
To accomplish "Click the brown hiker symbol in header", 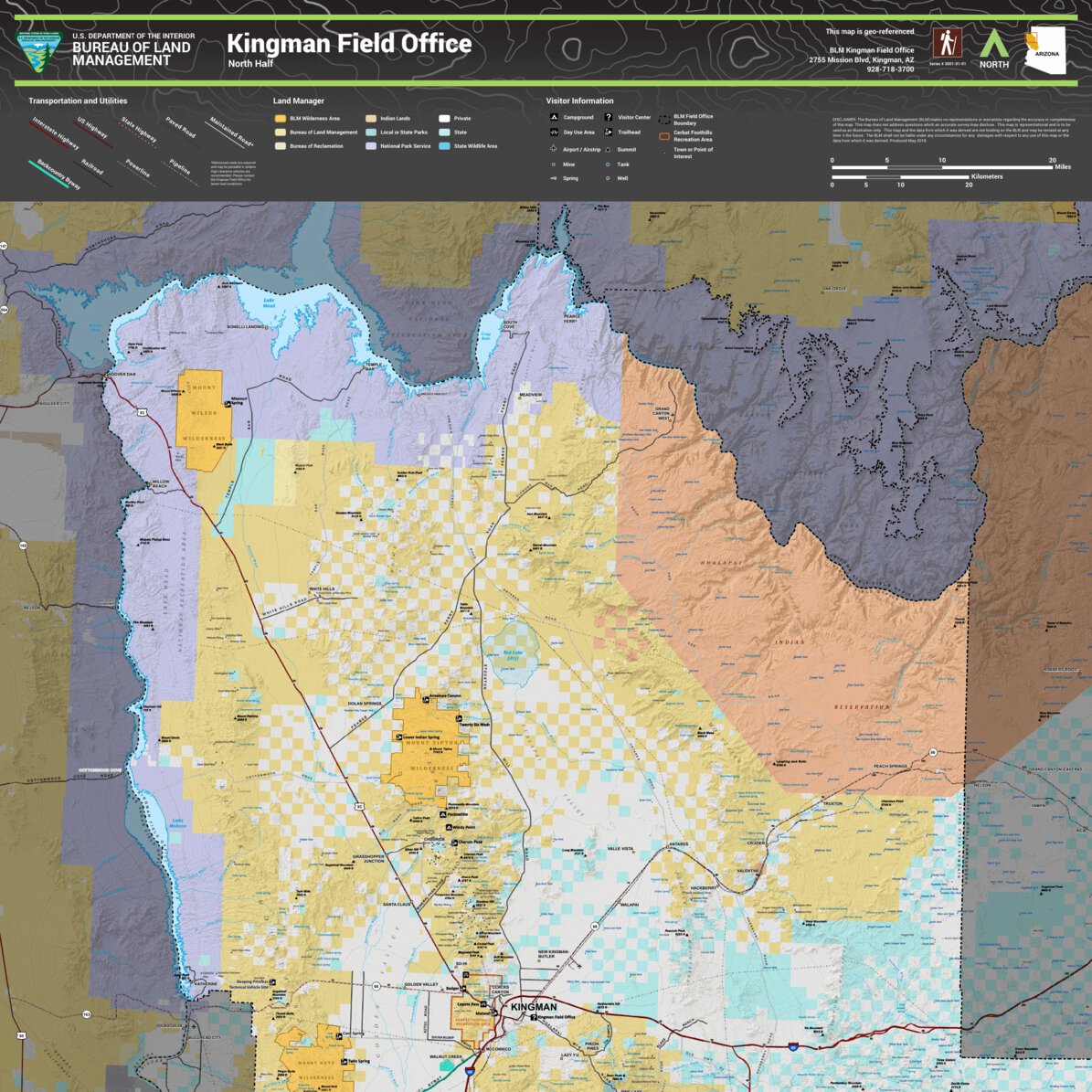I will tap(947, 43).
